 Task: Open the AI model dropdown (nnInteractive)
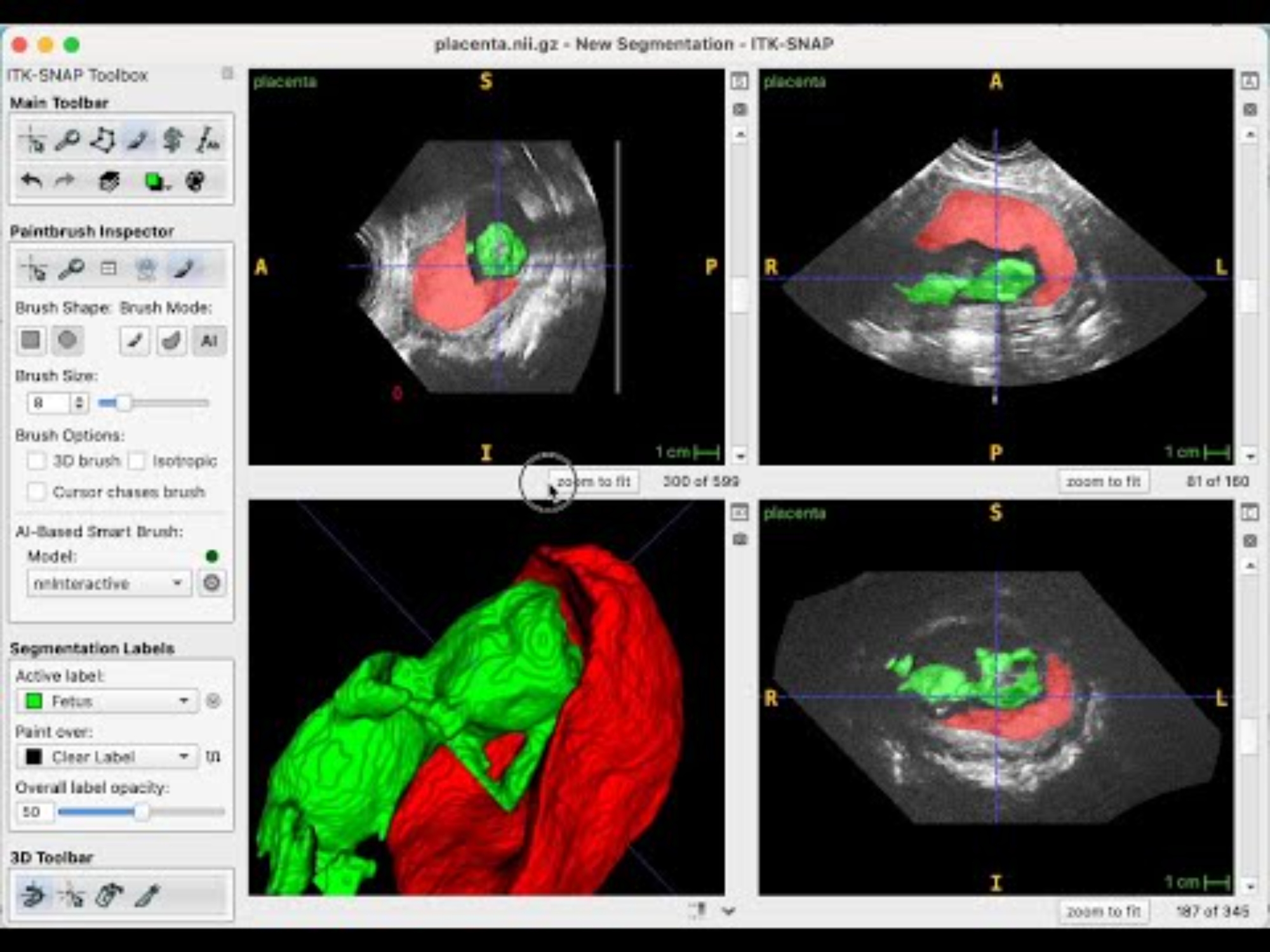pyautogui.click(x=108, y=583)
